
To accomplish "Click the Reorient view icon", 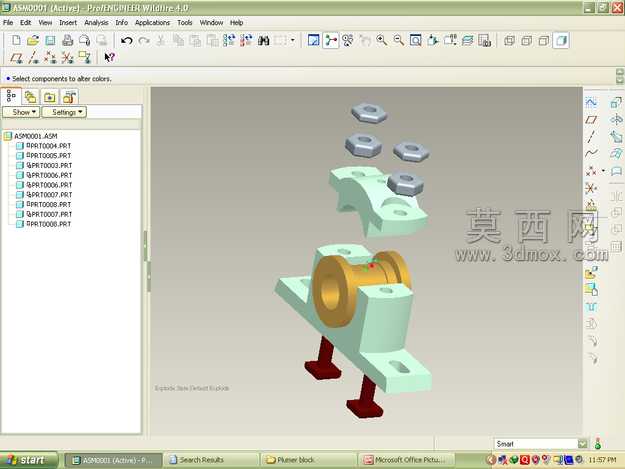I will coord(433,41).
